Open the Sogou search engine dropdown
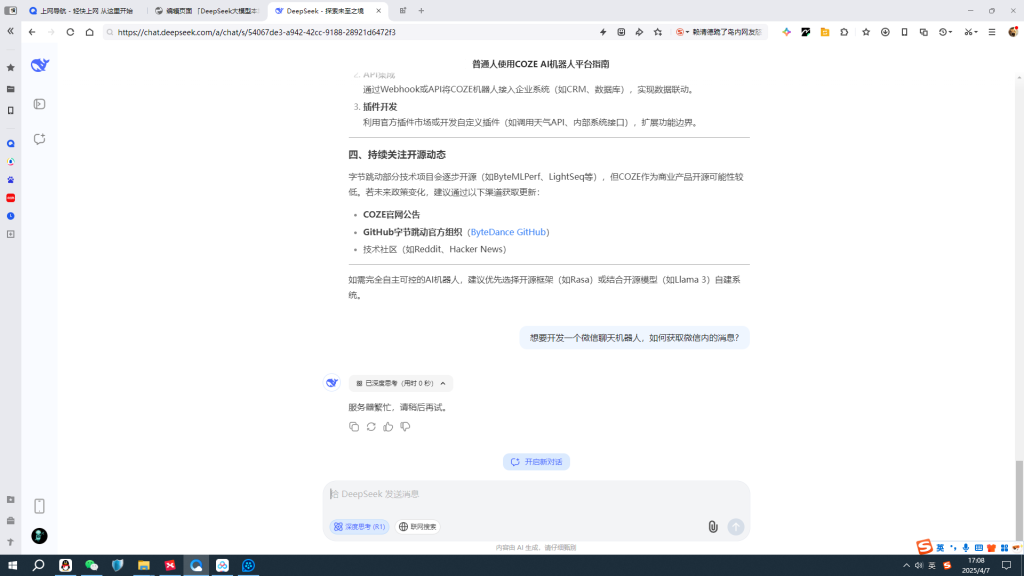Viewport: 1024px width, 576px height. (682, 32)
